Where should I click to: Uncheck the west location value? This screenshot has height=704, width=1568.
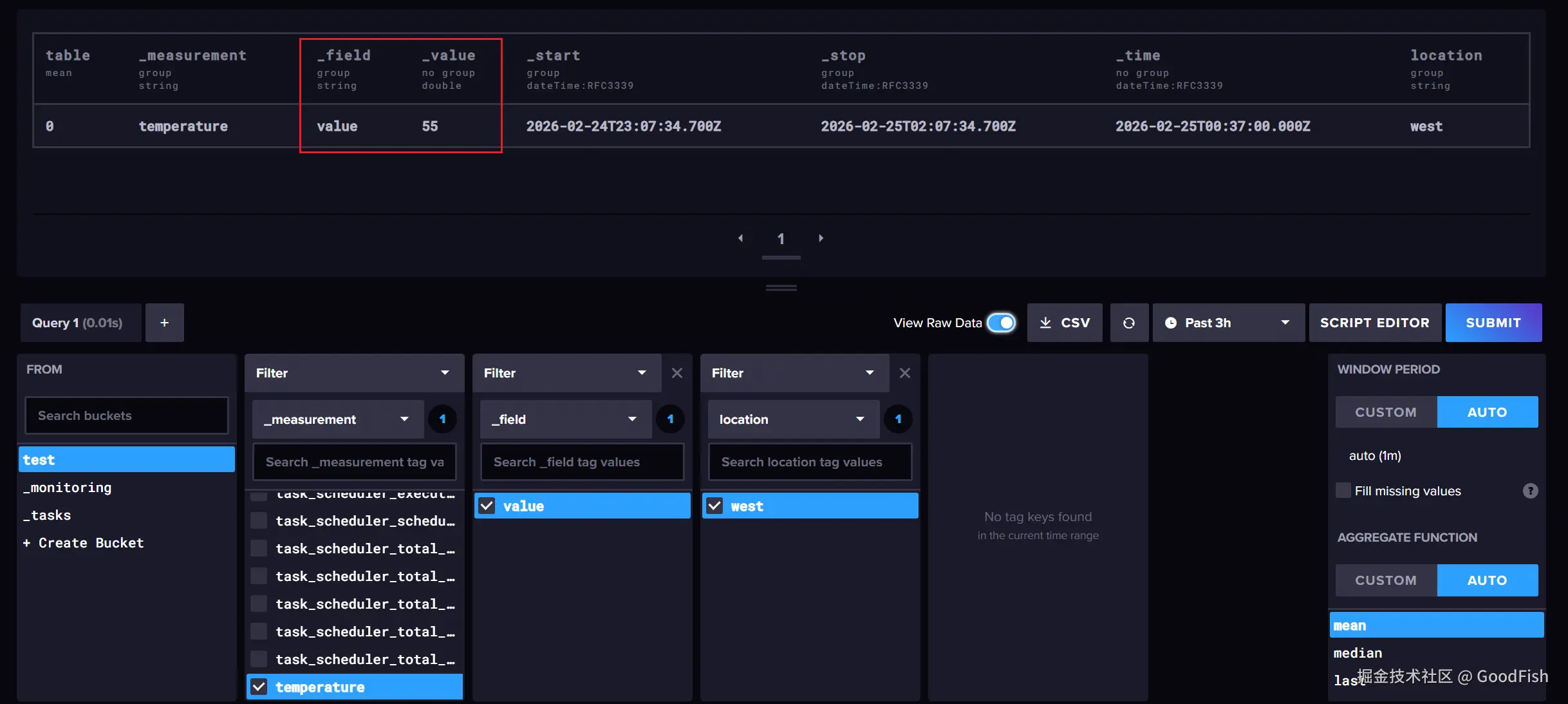pyautogui.click(x=714, y=506)
